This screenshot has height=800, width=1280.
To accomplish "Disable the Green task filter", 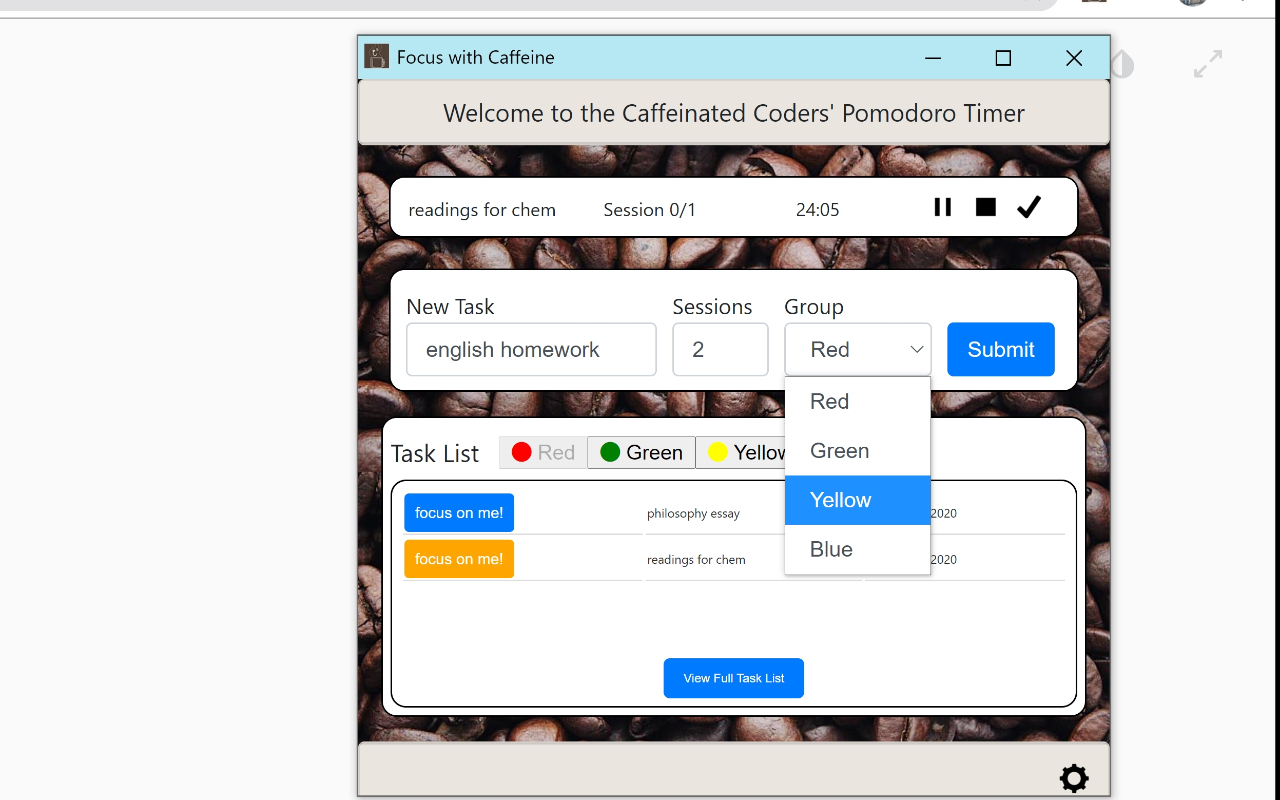I will [640, 452].
